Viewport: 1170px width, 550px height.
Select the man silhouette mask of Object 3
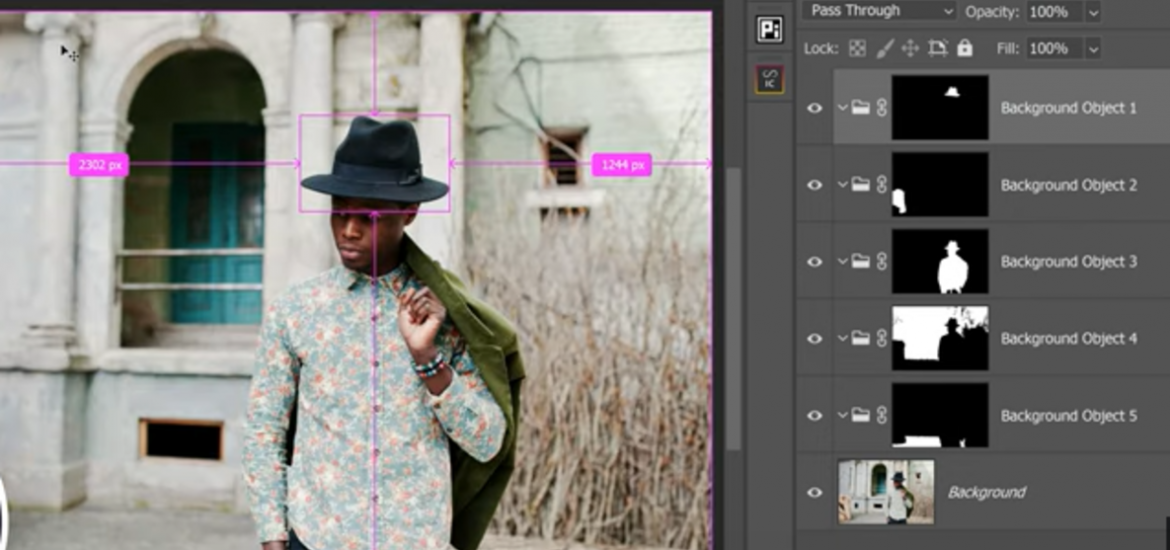coord(940,261)
